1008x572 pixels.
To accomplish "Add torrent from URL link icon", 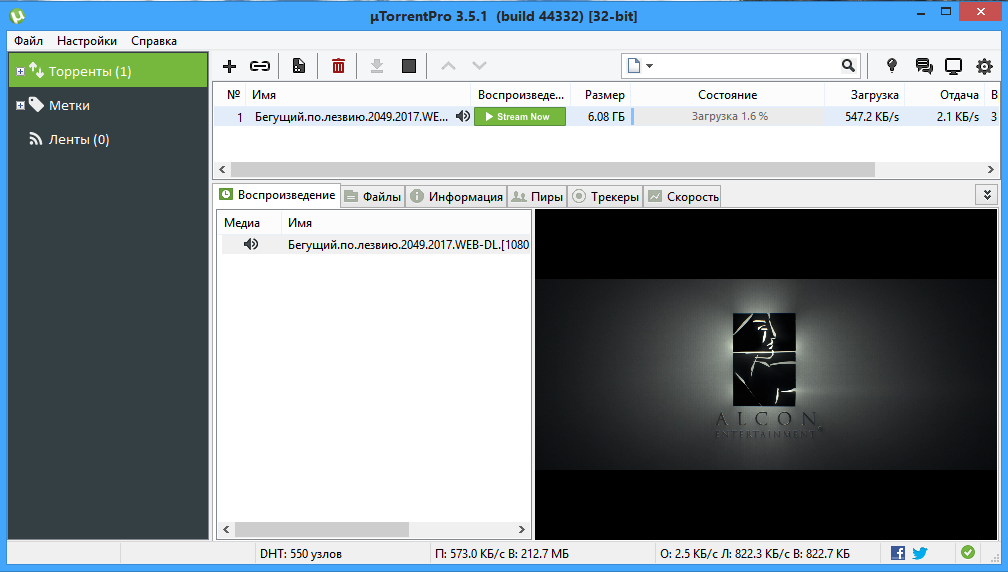I will (260, 66).
